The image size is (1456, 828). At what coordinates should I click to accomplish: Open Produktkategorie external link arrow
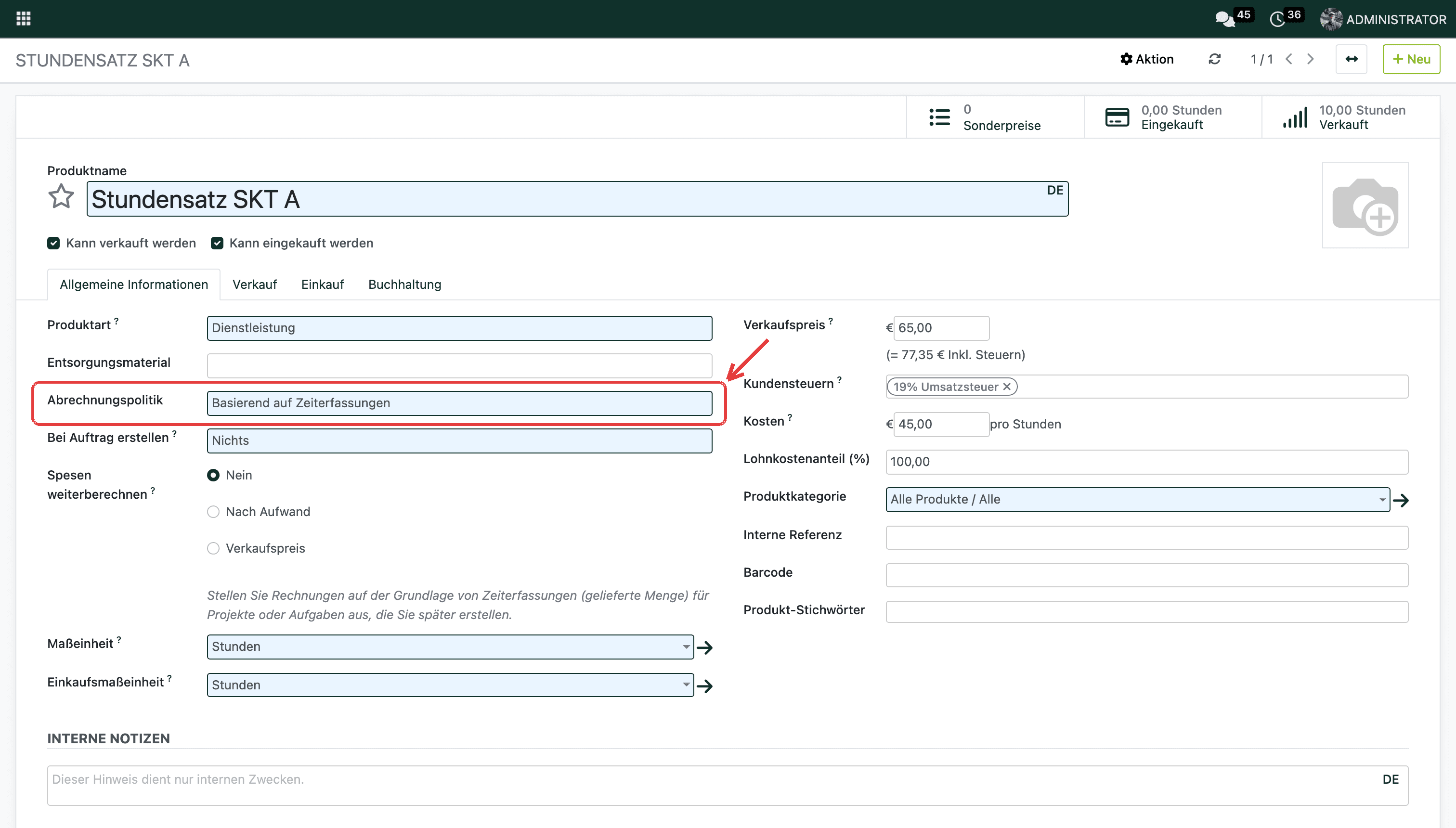pyautogui.click(x=1401, y=500)
